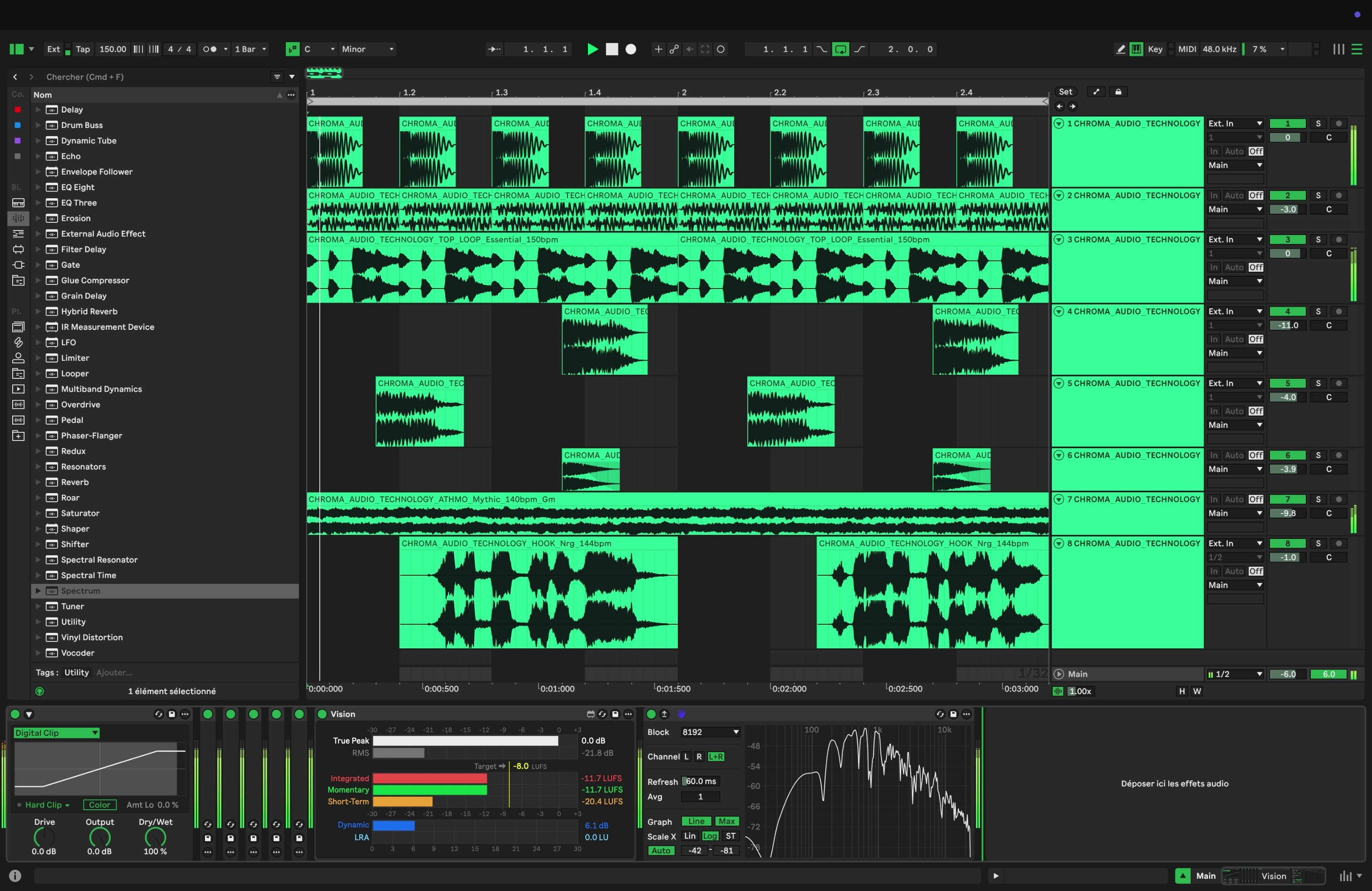Toggle the metronome icon
Viewport: 1372px width, 891px height.
209,49
